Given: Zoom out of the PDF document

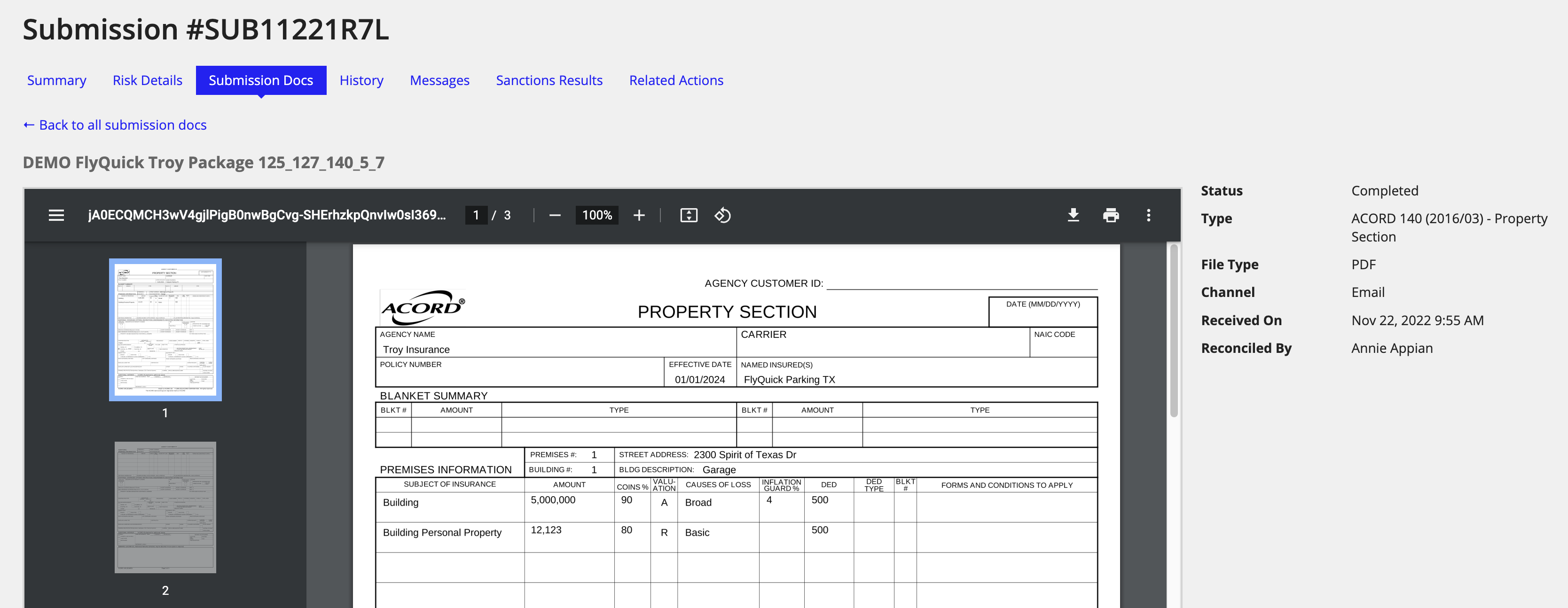Looking at the screenshot, I should coord(555,215).
